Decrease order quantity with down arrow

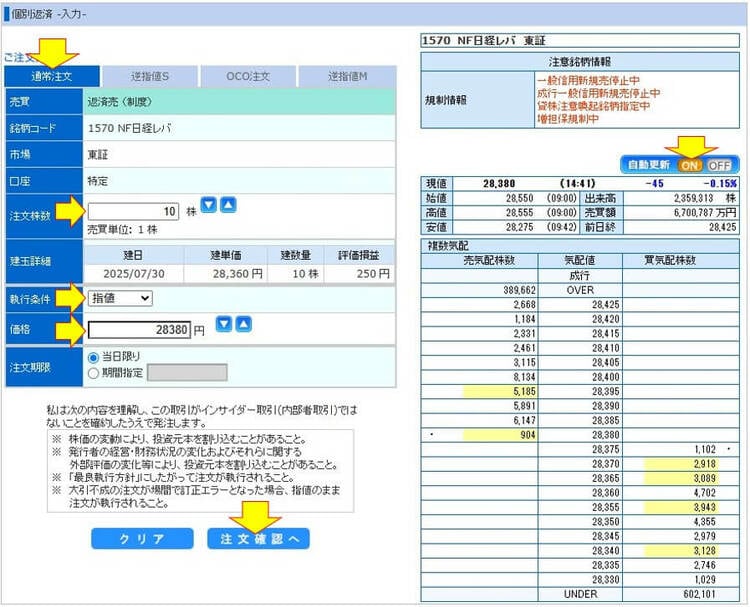tap(208, 205)
